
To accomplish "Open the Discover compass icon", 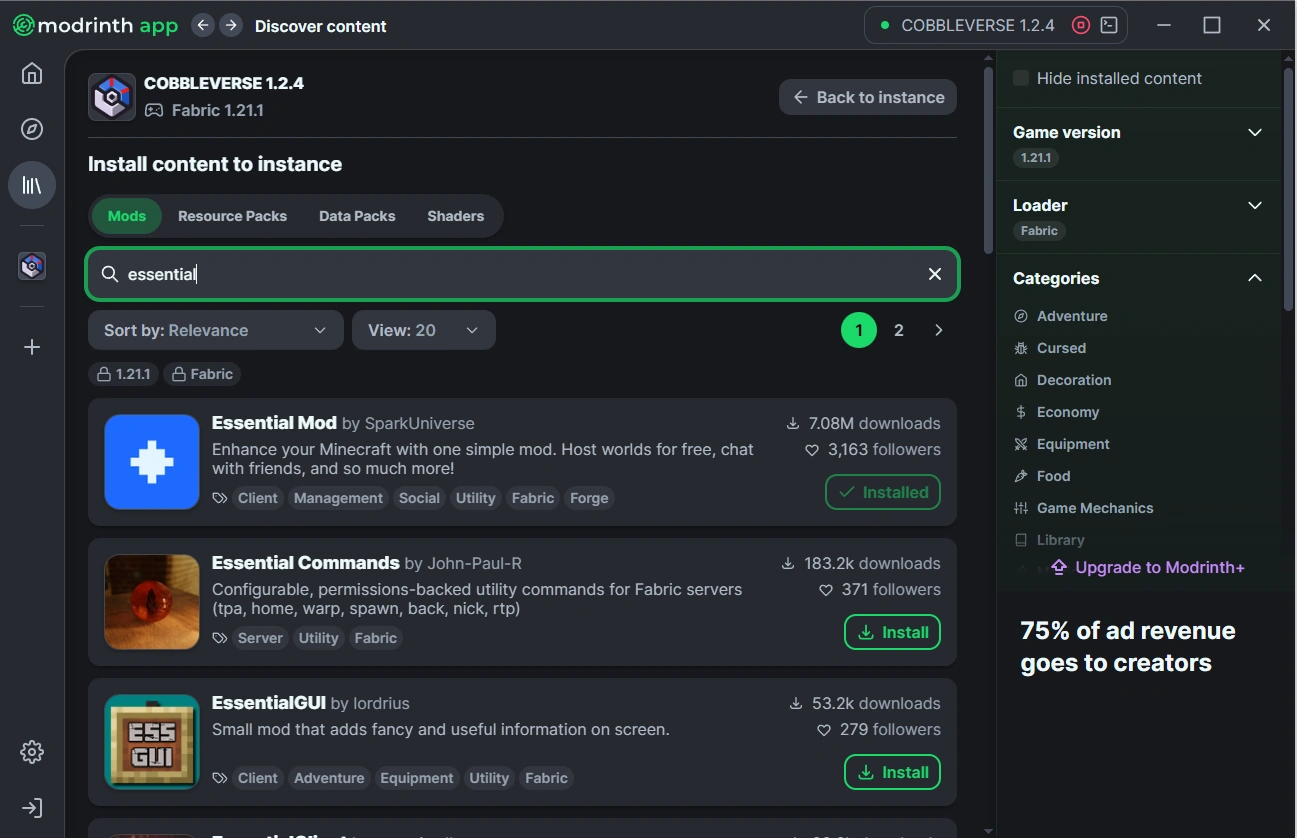I will pyautogui.click(x=32, y=129).
